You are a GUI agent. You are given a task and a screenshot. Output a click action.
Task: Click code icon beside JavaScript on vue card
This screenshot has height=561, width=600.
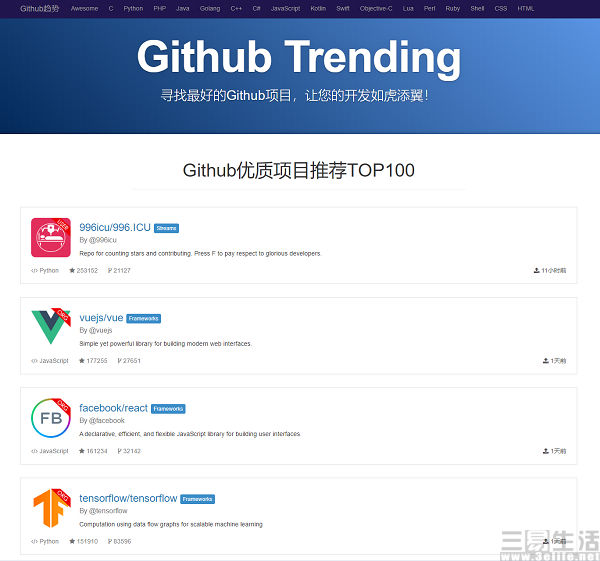click(34, 361)
